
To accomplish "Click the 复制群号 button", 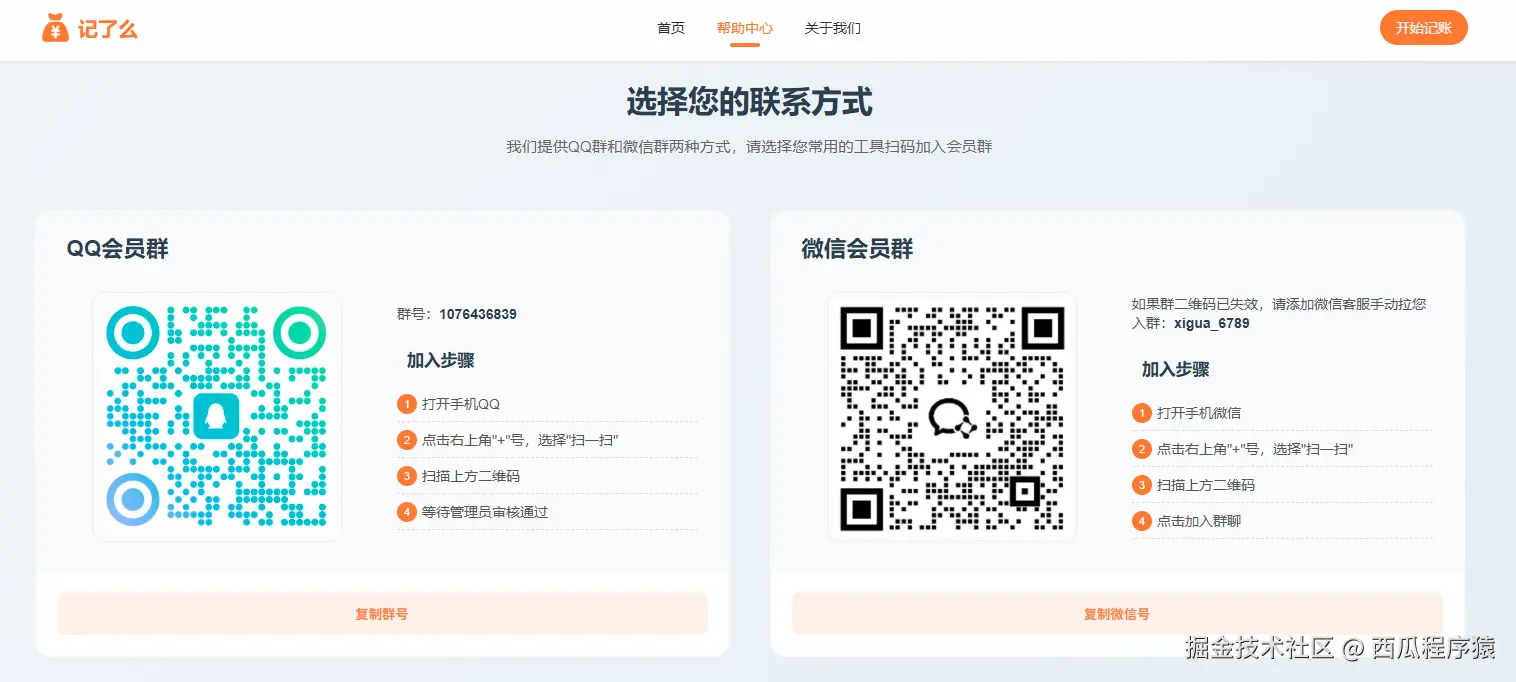I will click(x=382, y=614).
